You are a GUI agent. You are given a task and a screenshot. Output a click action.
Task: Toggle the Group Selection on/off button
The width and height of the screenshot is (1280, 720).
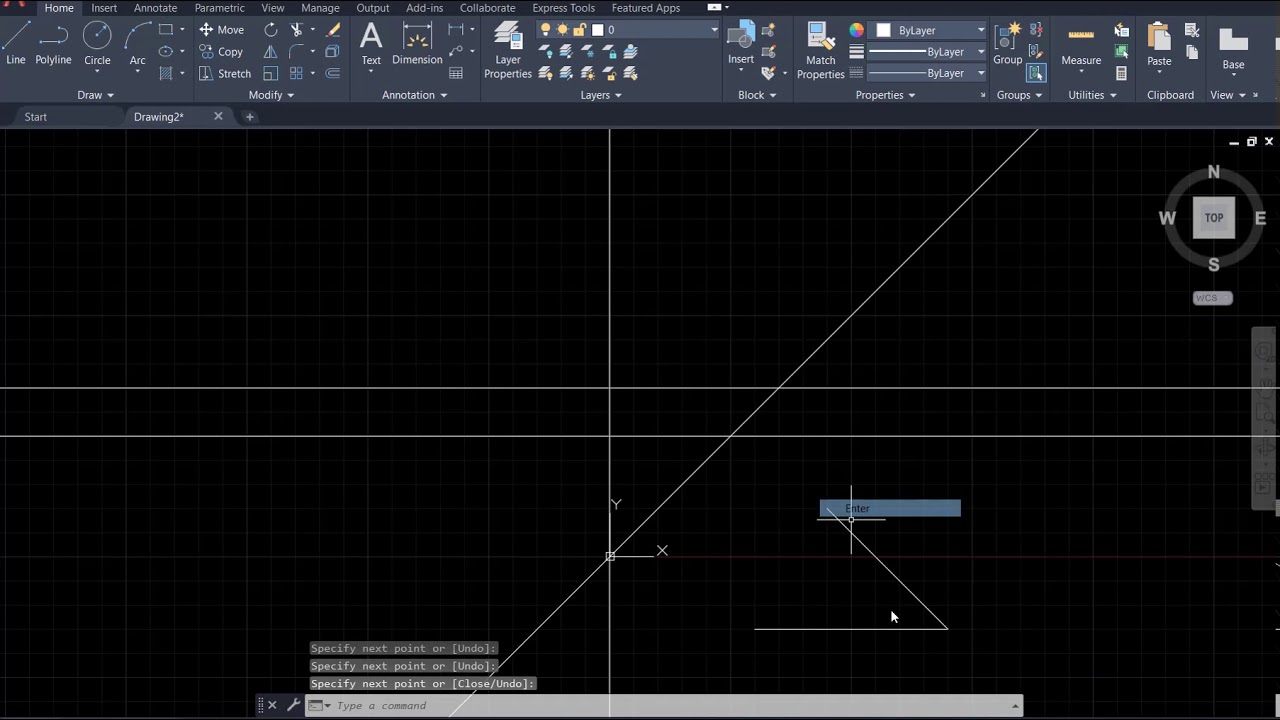(x=1036, y=73)
